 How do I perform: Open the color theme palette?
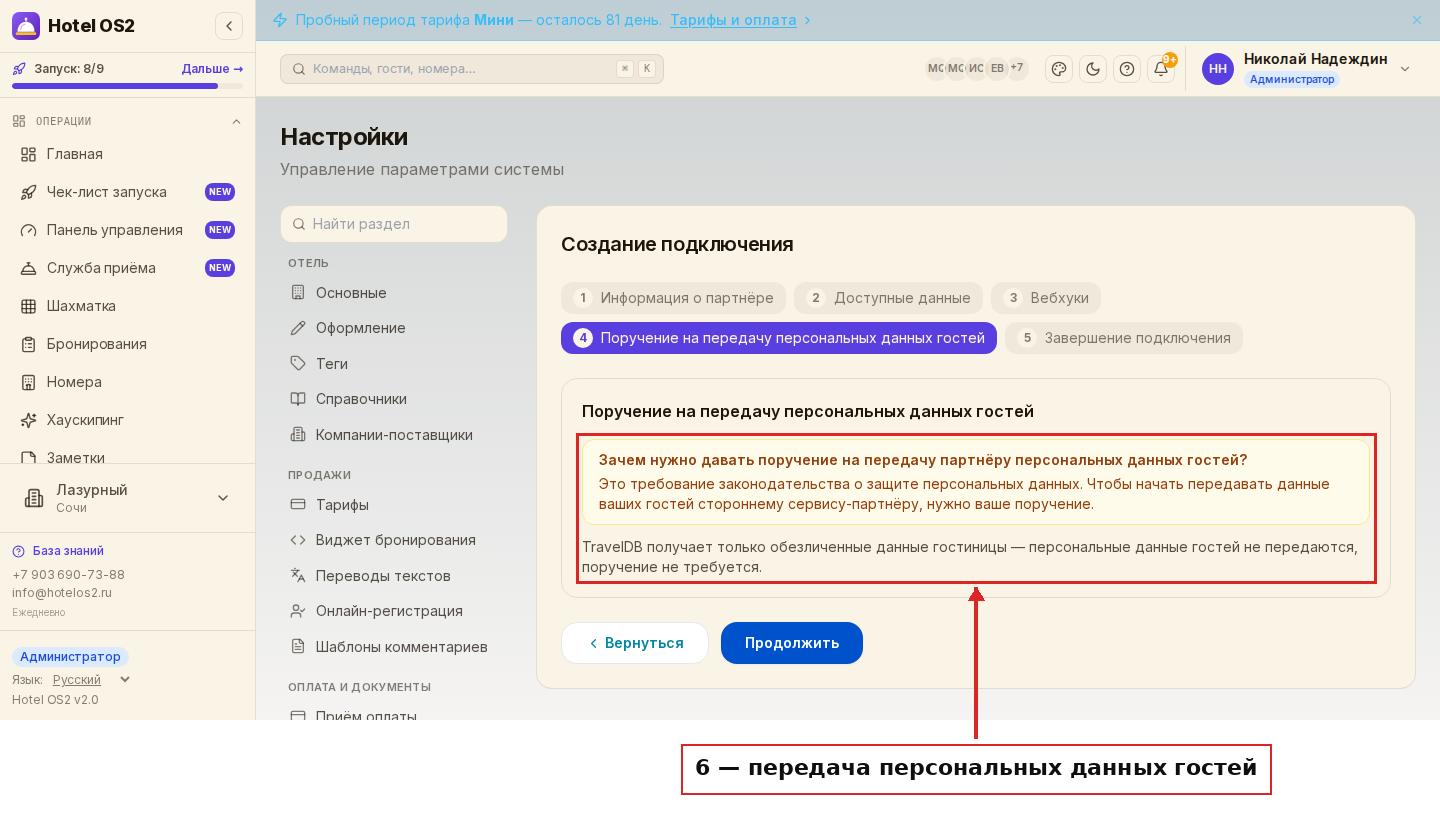tap(1059, 69)
